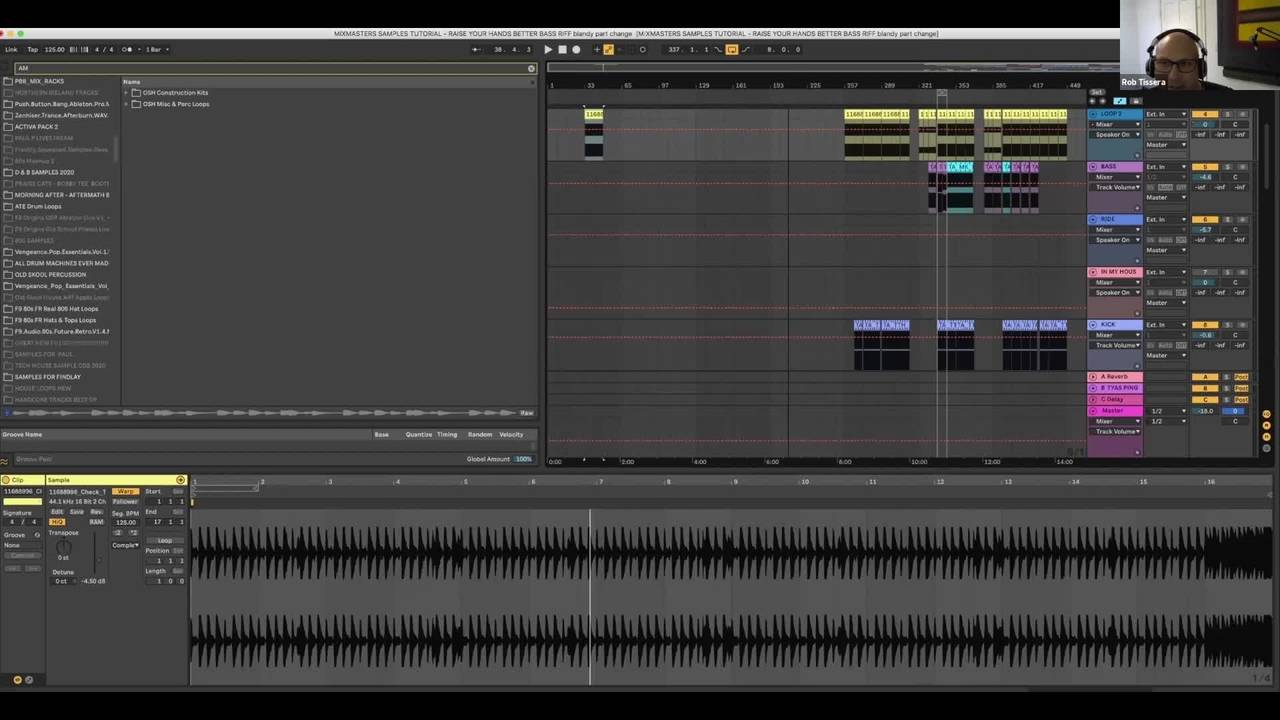Toggle the RAM mode button
Image resolution: width=1280 pixels, height=720 pixels.
click(x=96, y=522)
